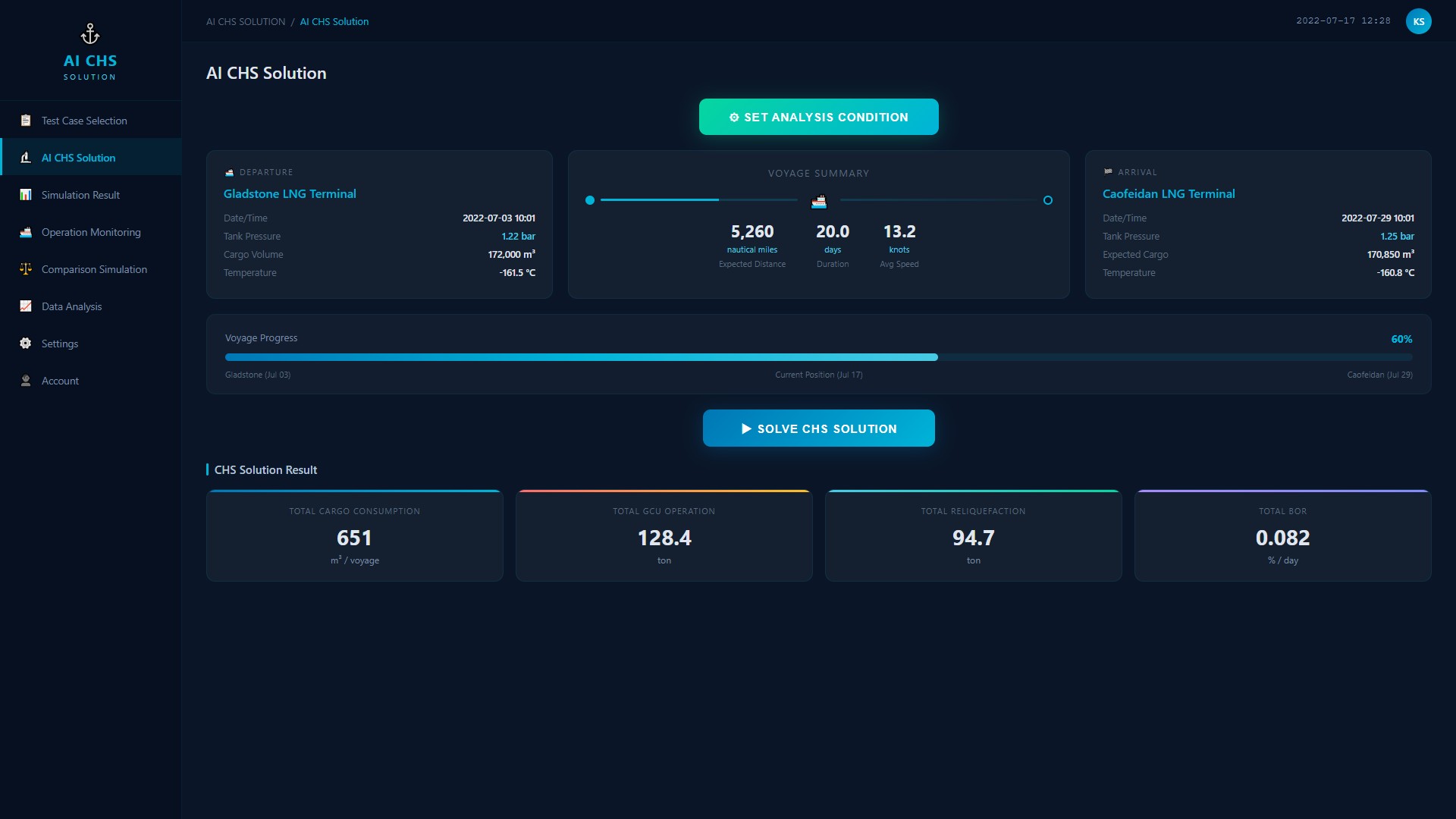Viewport: 1456px width, 819px height.
Task: Click the Settings gear icon
Action: 26,344
